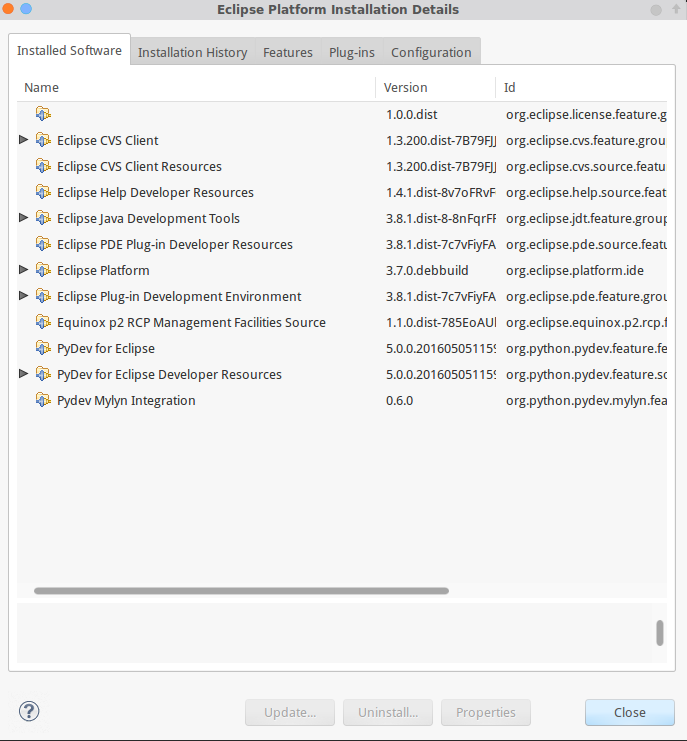
Task: Click the icon for Eclipse Plug-in Development Environment
Action: [43, 296]
